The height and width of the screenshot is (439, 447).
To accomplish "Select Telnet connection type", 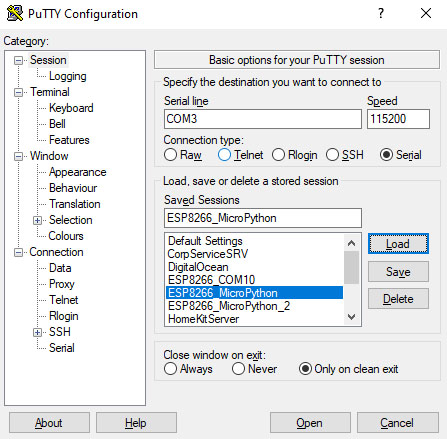I will (224, 155).
